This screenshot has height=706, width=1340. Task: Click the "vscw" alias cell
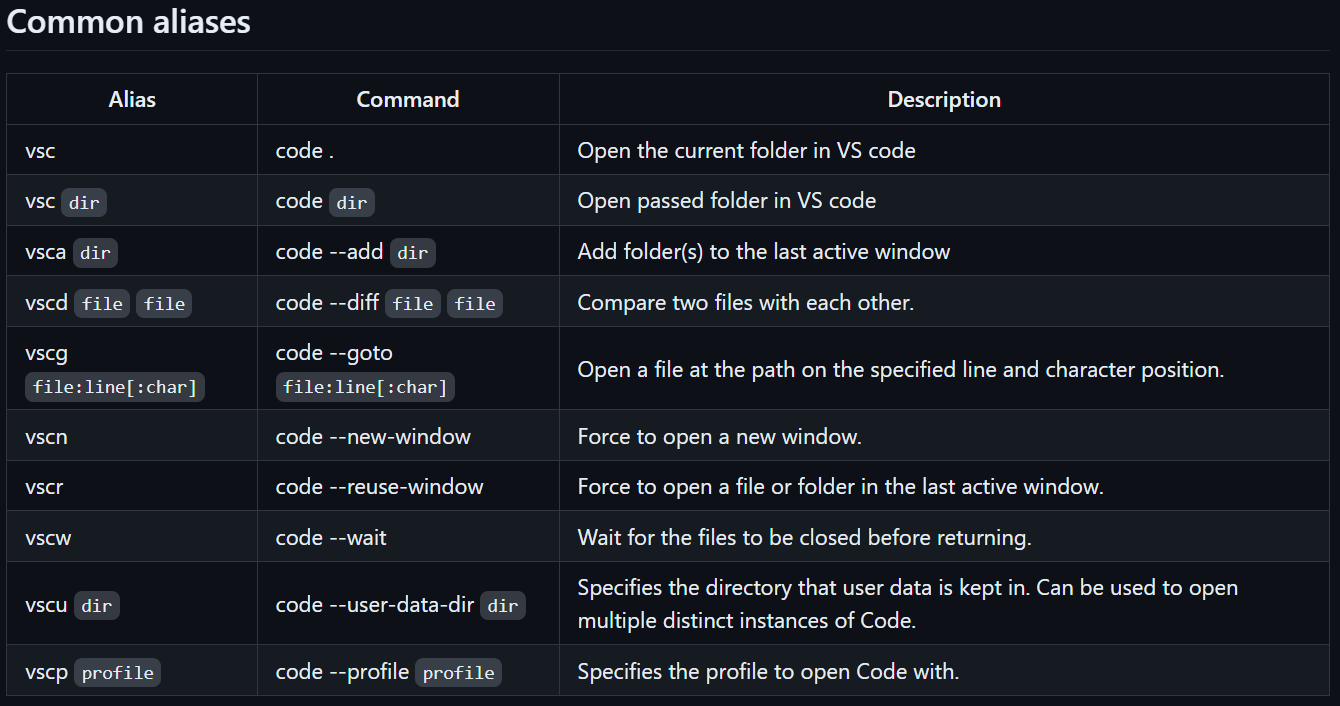[x=48, y=538]
